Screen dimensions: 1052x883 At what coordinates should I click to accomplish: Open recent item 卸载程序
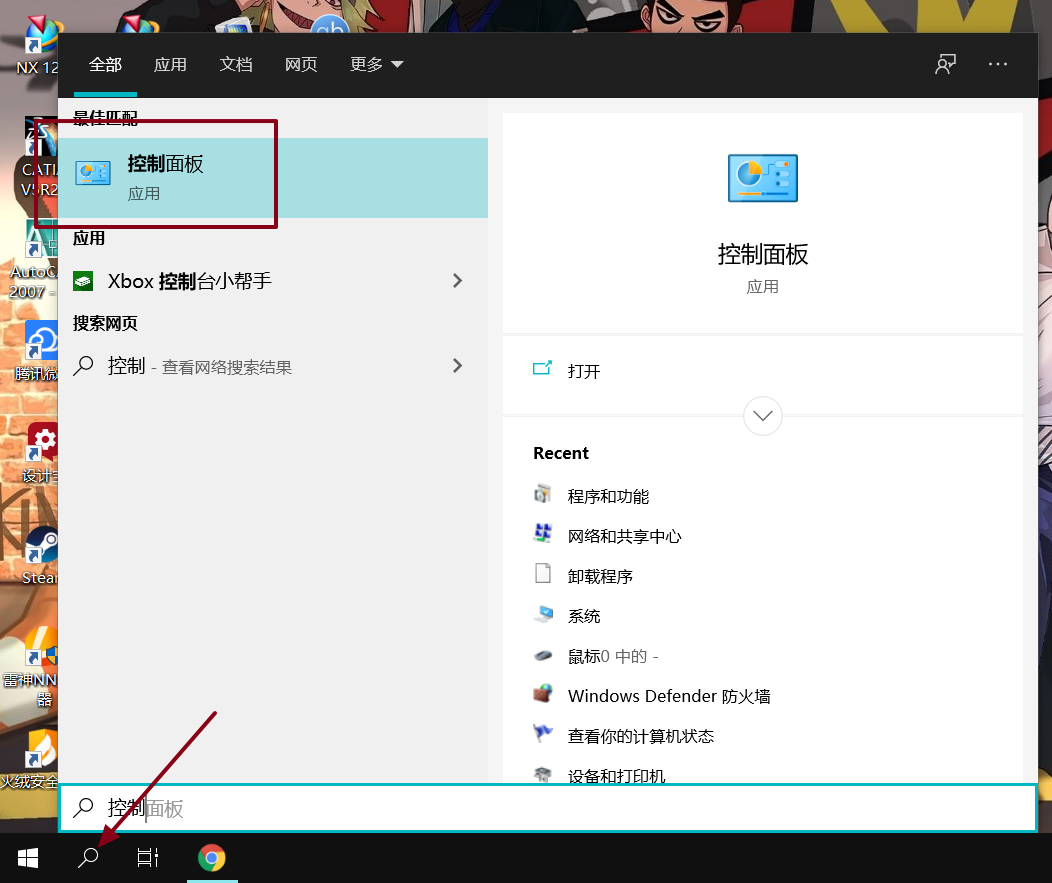(600, 576)
